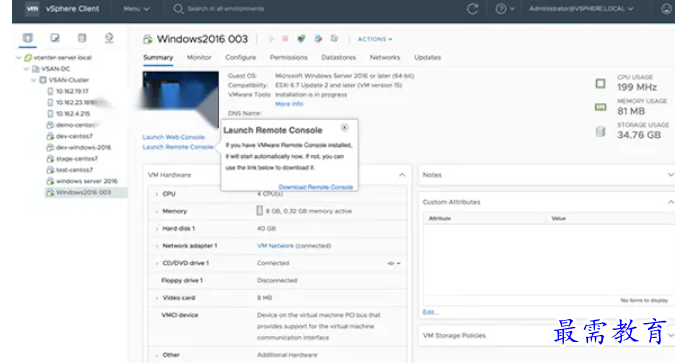This screenshot has width=675, height=363.
Task: Collapse the VM Hardware panel
Action: (x=402, y=175)
